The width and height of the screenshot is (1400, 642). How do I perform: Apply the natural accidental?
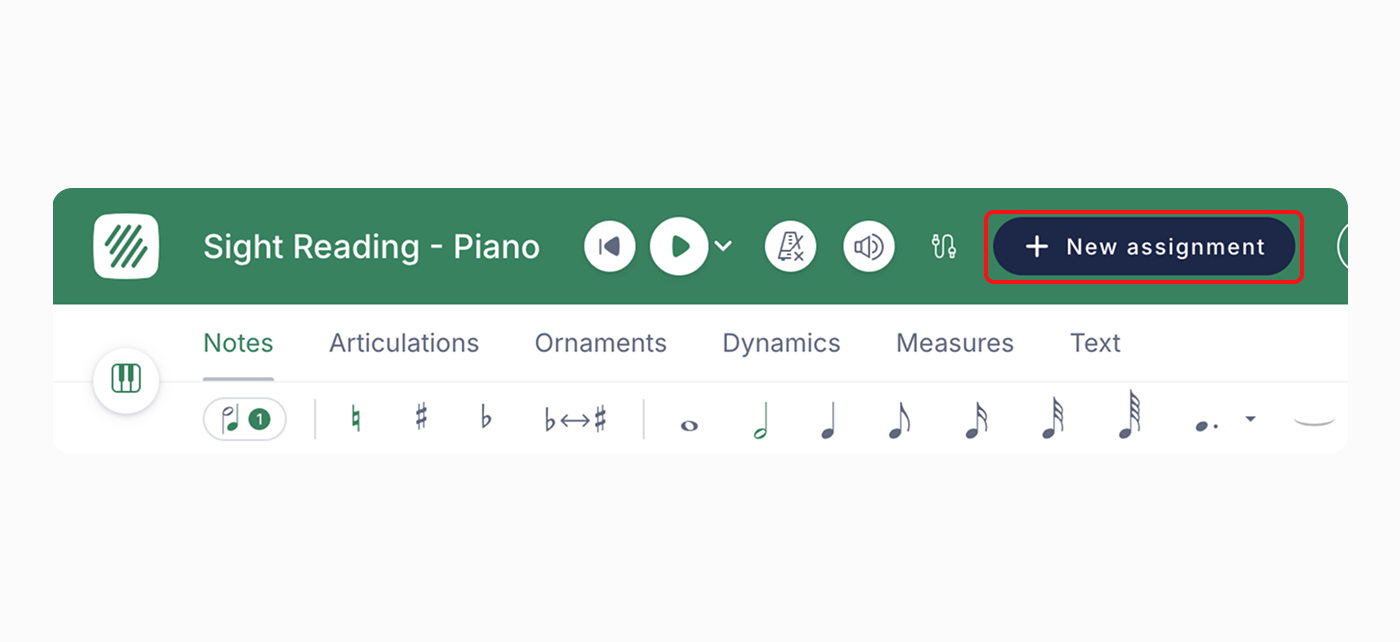(x=356, y=419)
